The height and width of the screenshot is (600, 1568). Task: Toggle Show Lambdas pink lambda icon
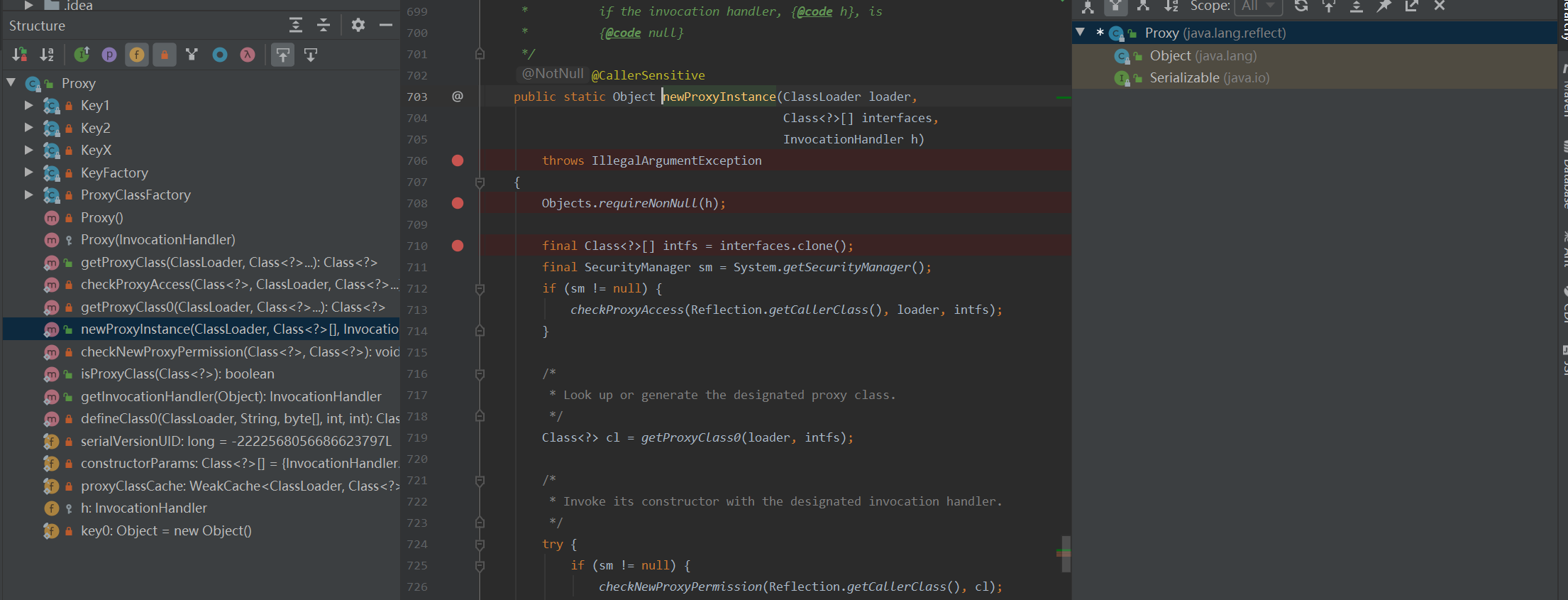pos(248,55)
